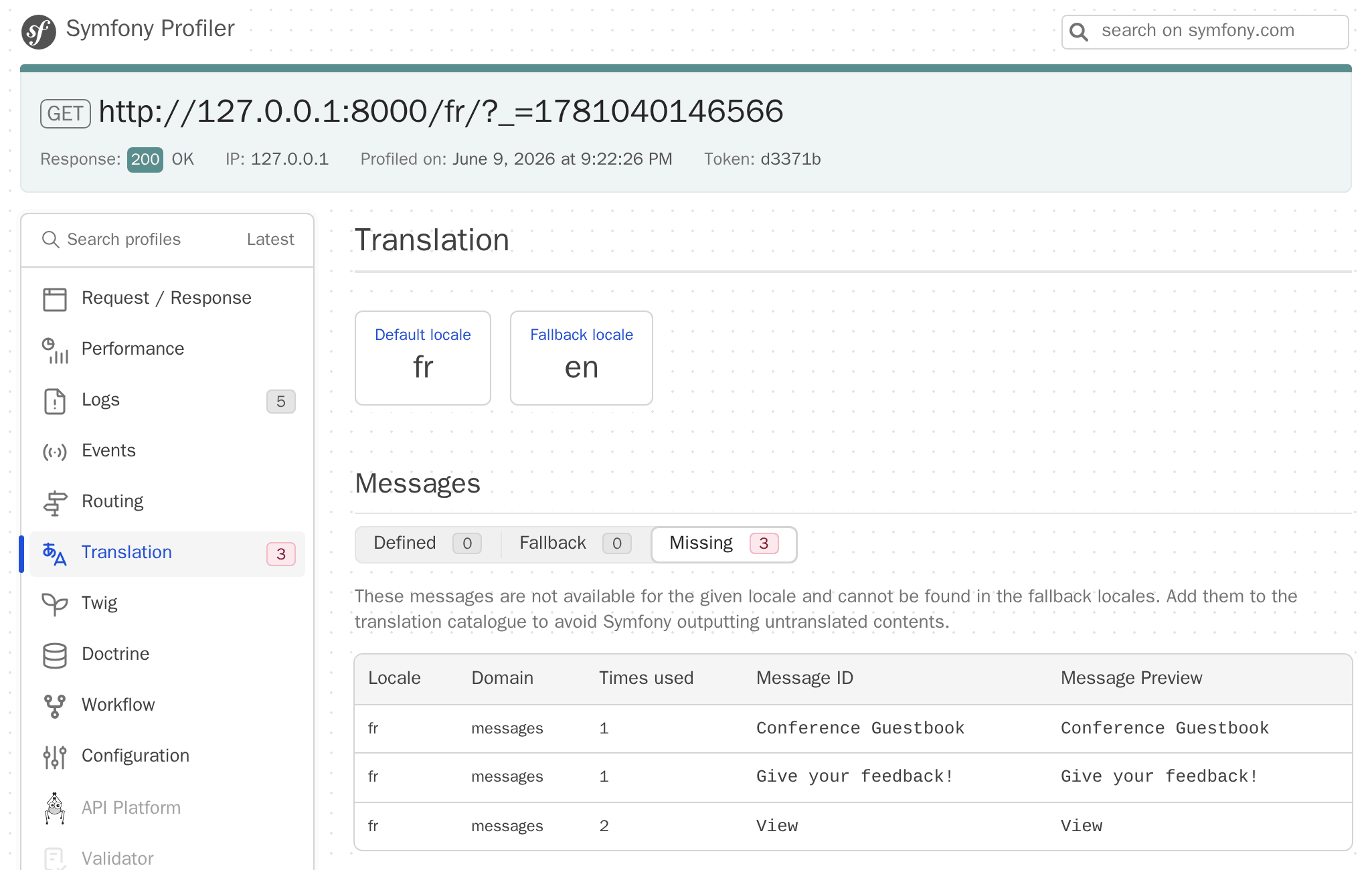Click the Fallback tab badge 0
Image resolution: width=1372 pixels, height=870 pixels.
(617, 543)
